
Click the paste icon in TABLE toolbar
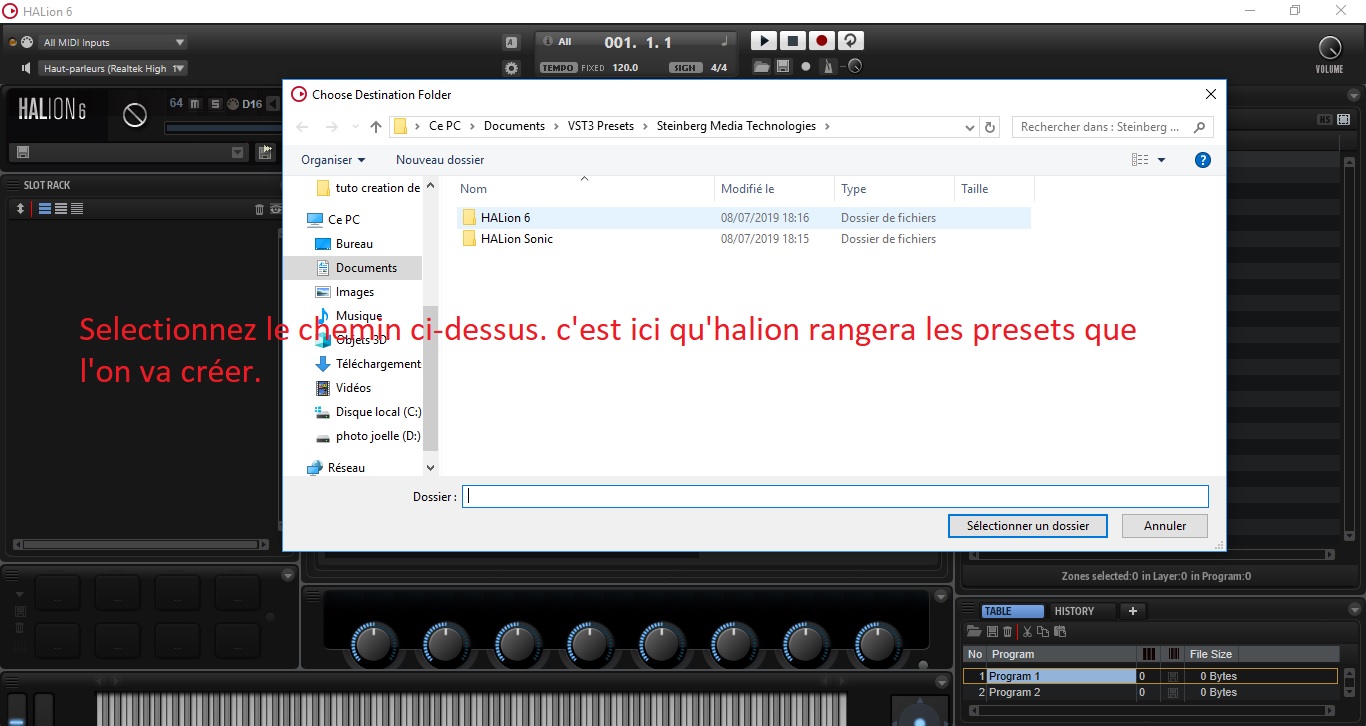(x=1060, y=631)
